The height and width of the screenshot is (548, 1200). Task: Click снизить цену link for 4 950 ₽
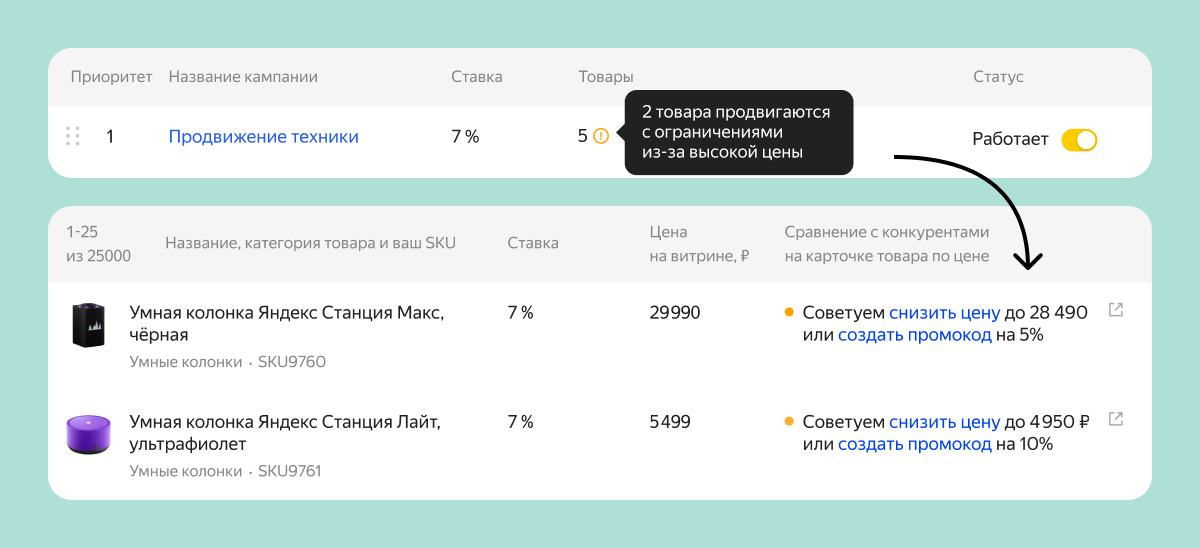point(944,422)
